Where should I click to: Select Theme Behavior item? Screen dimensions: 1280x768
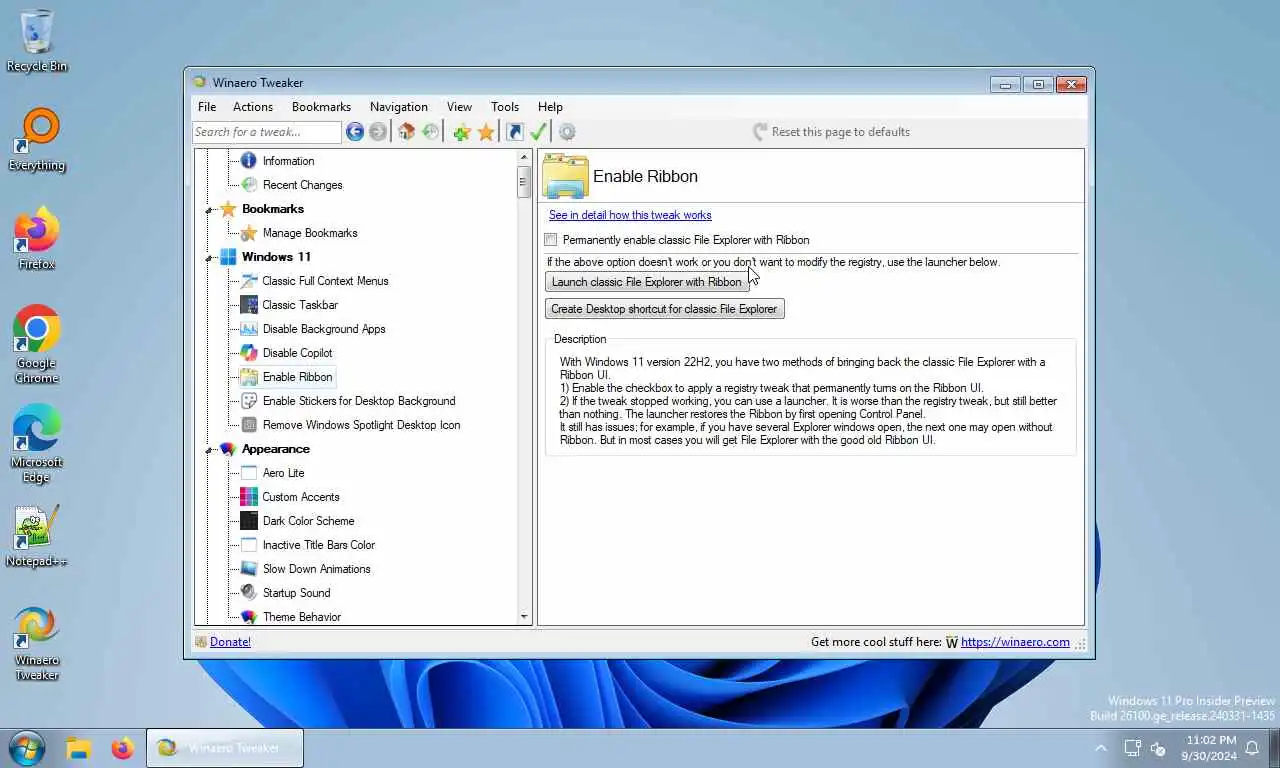[x=302, y=617]
